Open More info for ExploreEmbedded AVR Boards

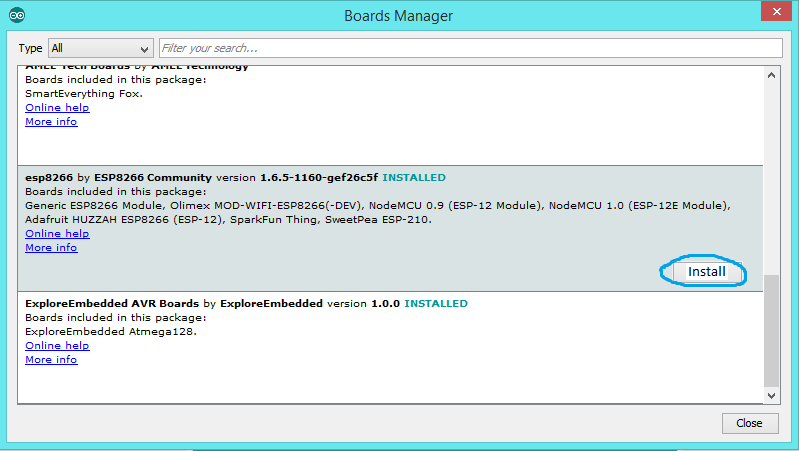tap(51, 360)
